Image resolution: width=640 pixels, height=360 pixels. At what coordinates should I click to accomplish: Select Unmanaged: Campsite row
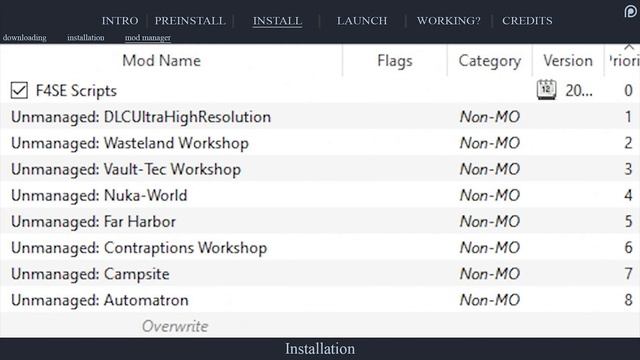320,273
